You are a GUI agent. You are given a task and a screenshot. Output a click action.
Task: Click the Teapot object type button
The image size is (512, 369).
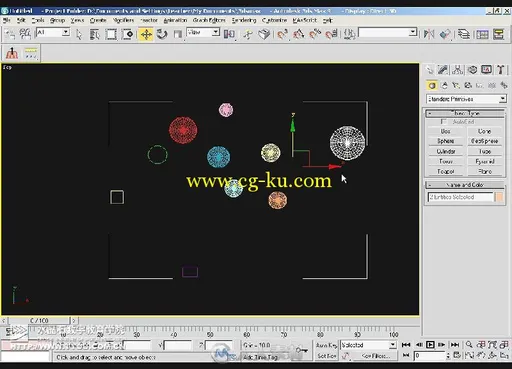(446, 171)
